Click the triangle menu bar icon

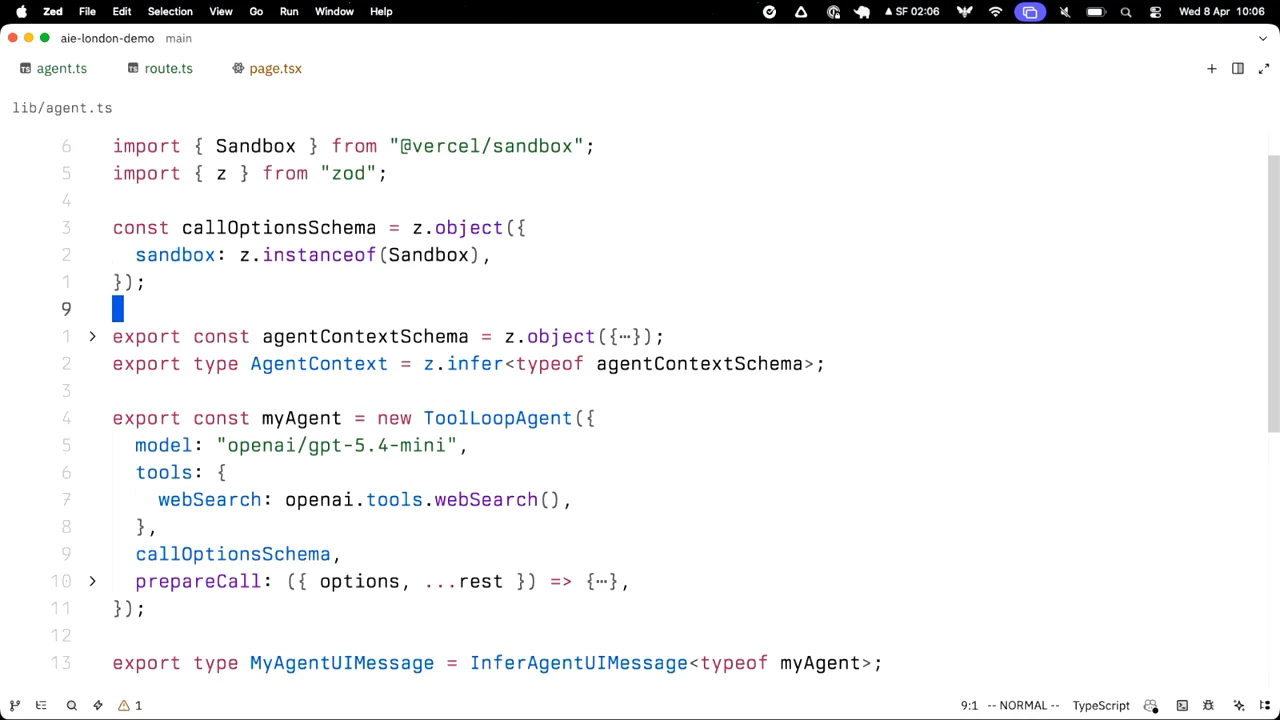(801, 11)
